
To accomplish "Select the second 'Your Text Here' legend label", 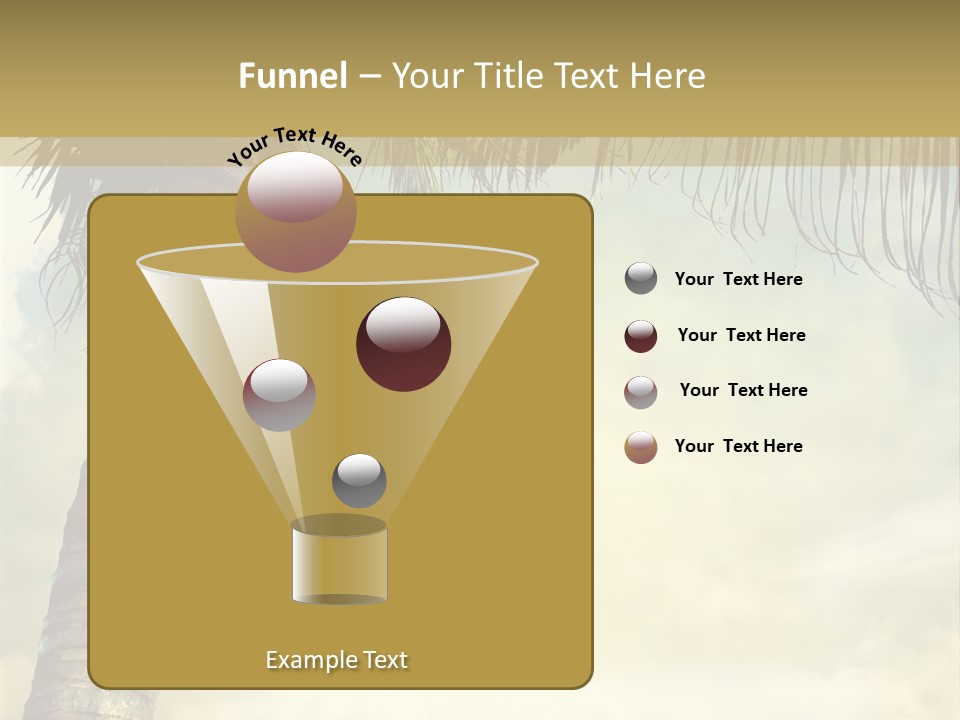I will (x=742, y=335).
